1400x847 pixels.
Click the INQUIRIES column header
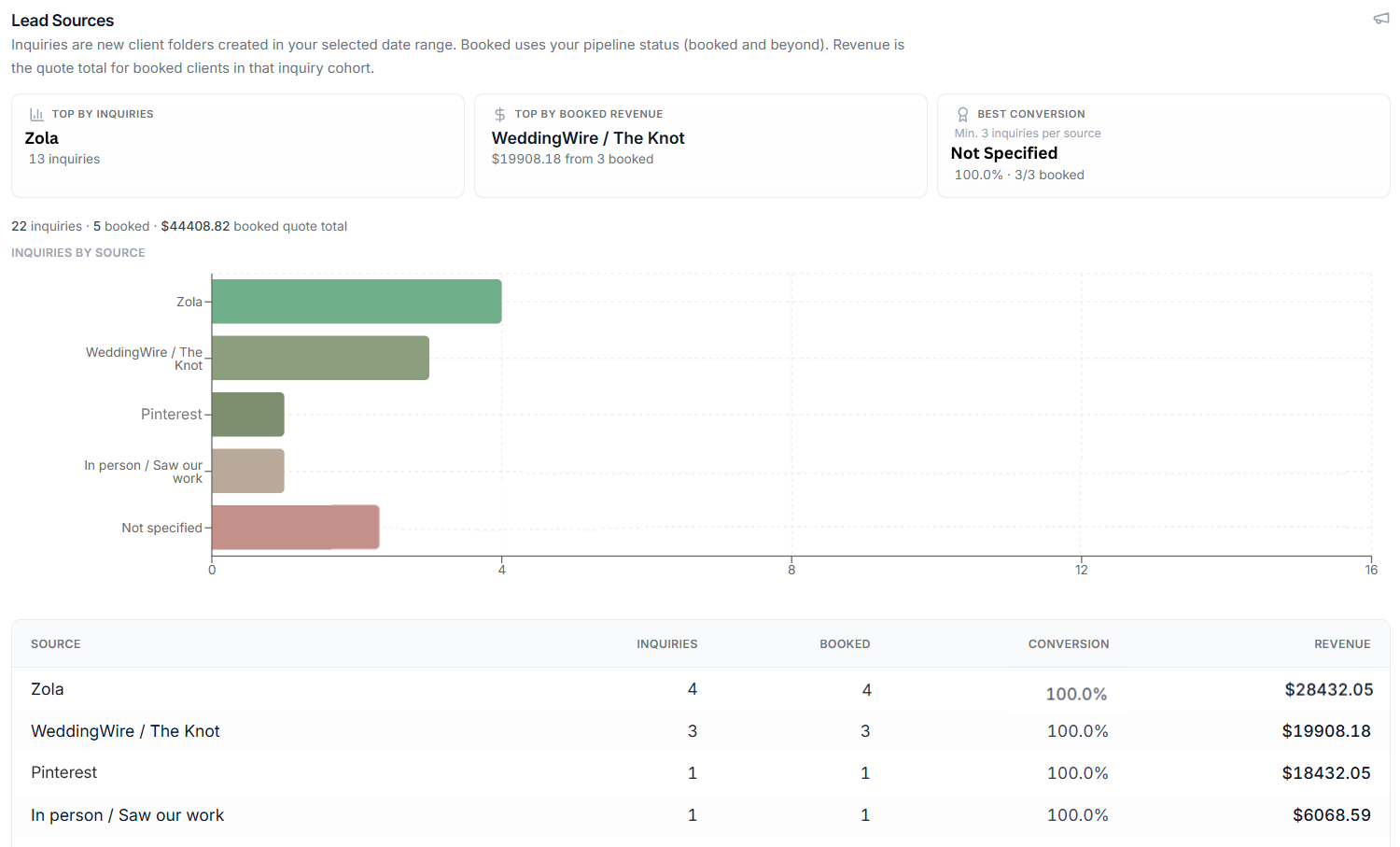coord(667,644)
